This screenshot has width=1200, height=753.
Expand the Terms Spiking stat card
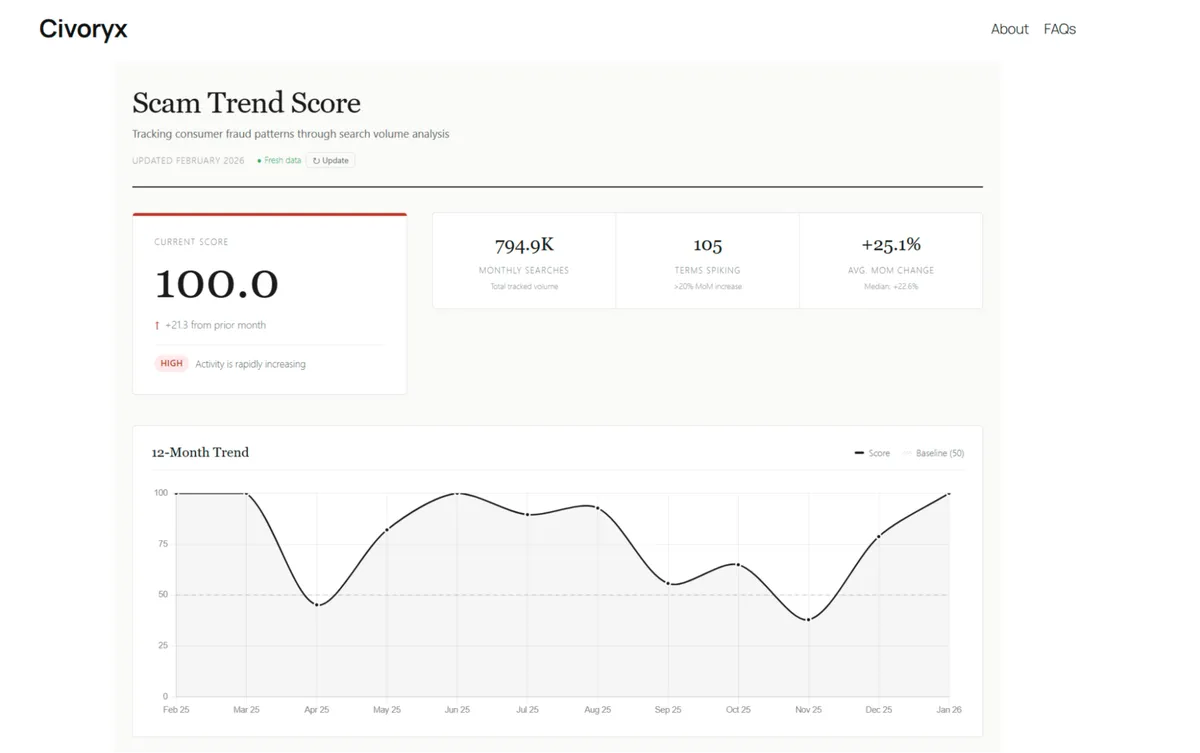[x=707, y=260]
